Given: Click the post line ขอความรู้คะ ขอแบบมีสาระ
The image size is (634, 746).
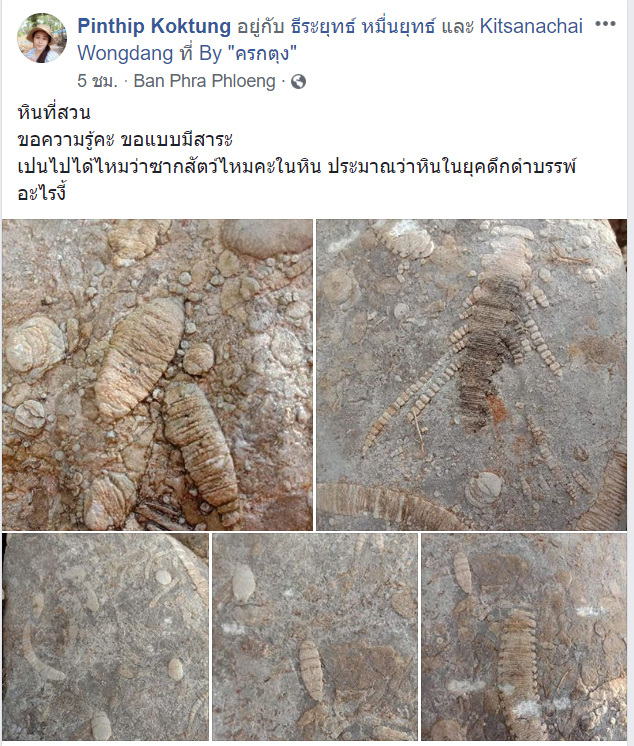Looking at the screenshot, I should coord(125,140).
